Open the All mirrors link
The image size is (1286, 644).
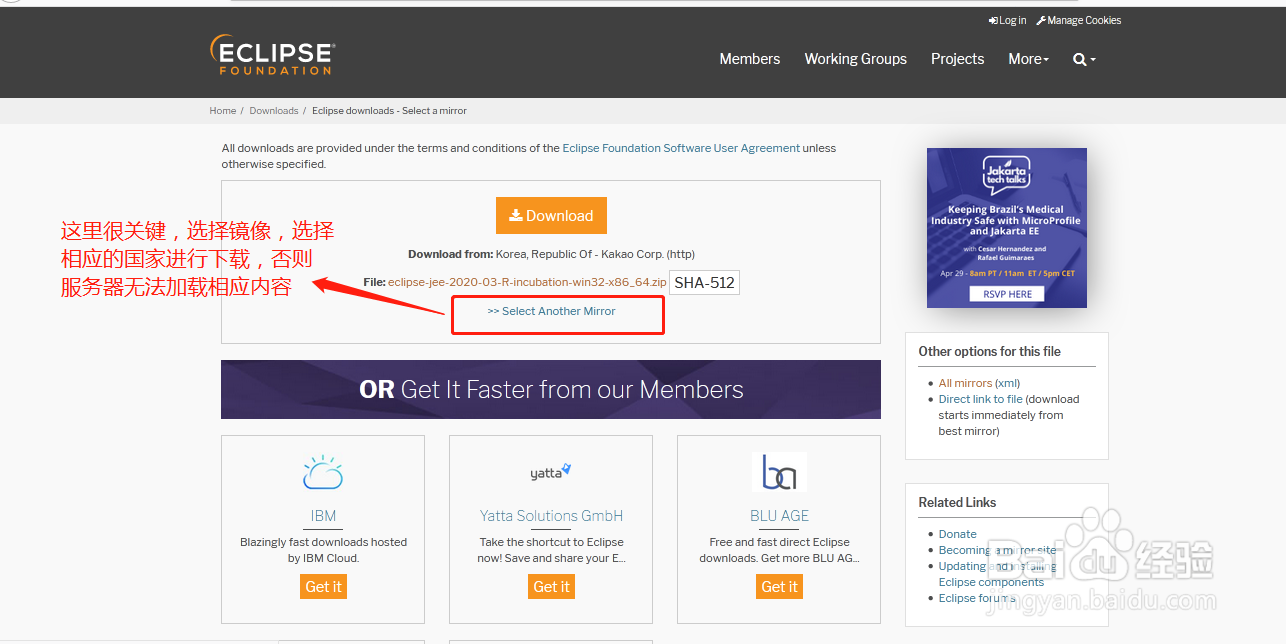tap(965, 383)
